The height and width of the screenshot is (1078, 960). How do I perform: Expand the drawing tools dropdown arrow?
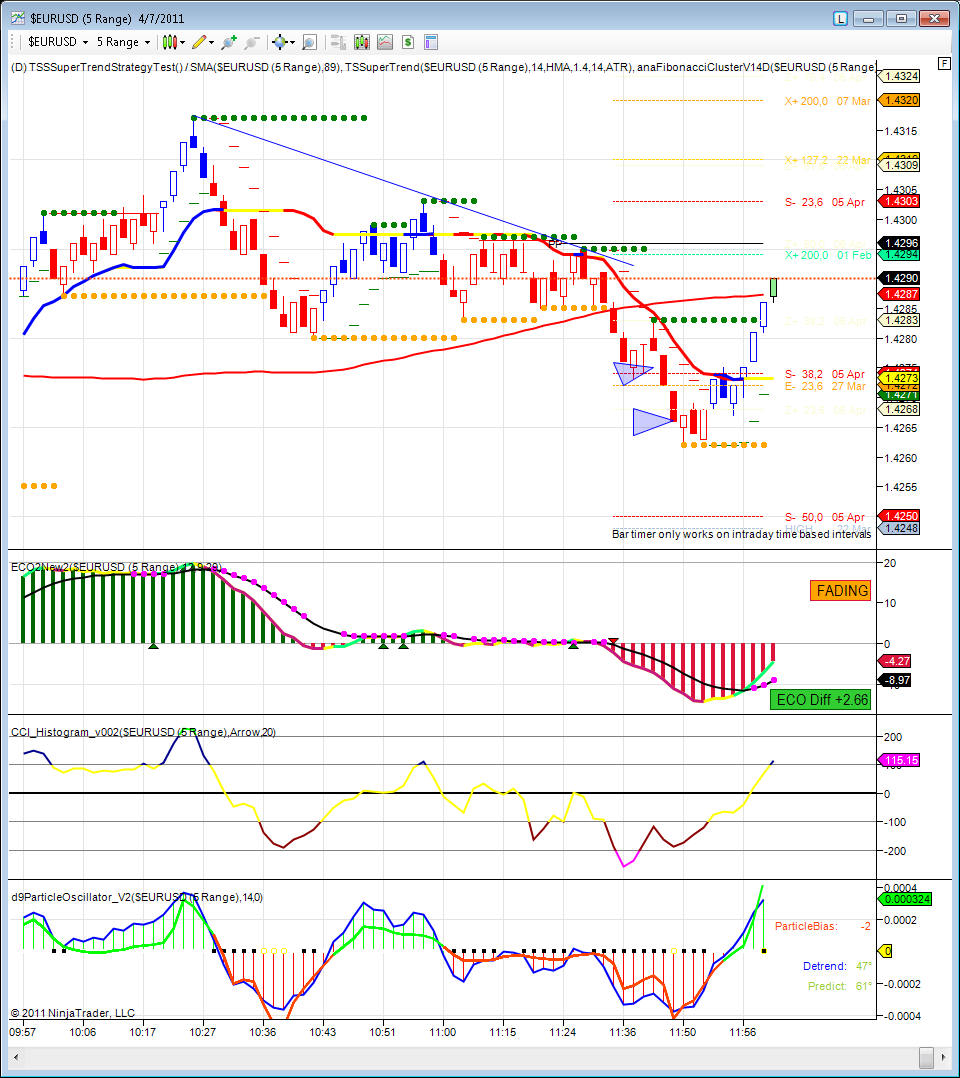click(211, 43)
